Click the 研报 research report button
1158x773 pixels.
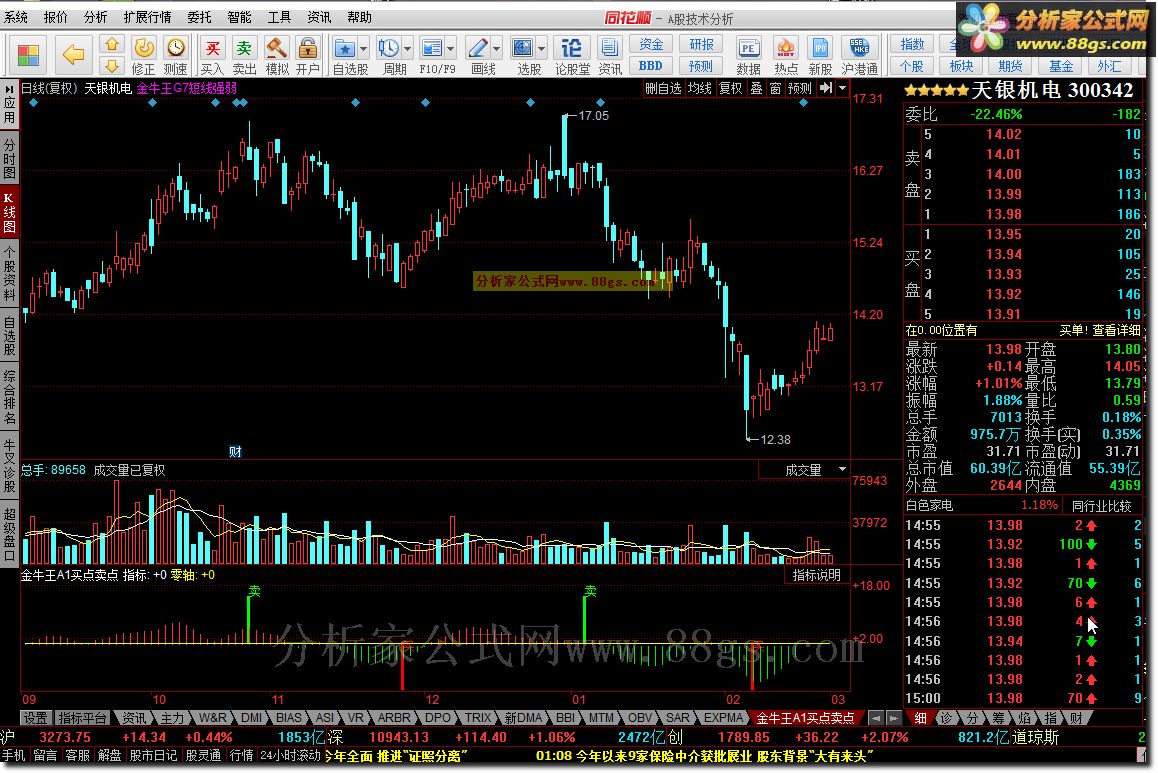pyautogui.click(x=701, y=44)
